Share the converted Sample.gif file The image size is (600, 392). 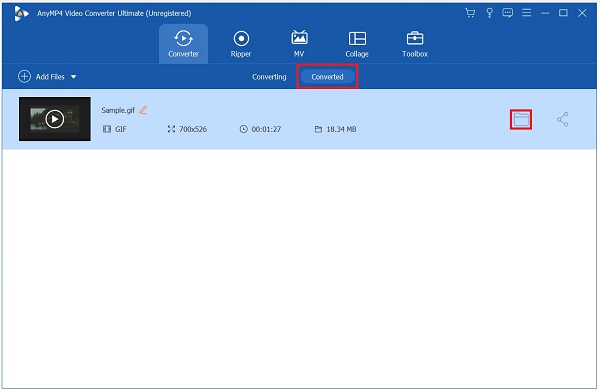coord(562,119)
